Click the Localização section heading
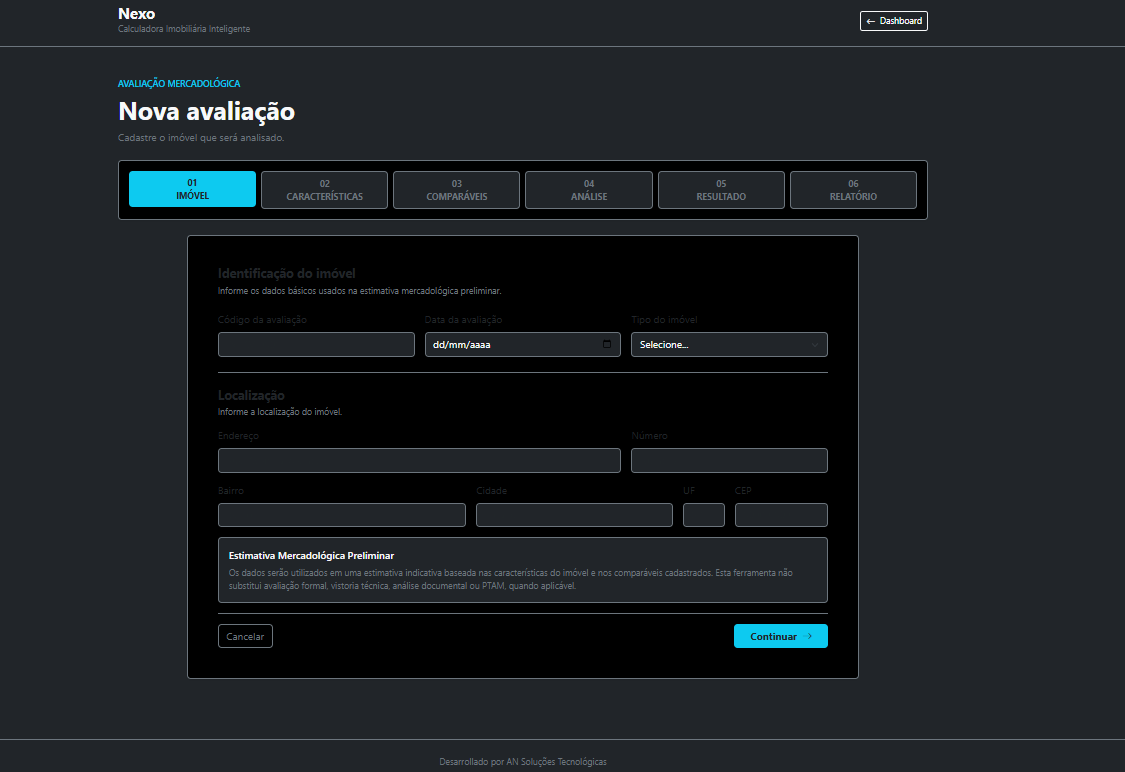Image resolution: width=1125 pixels, height=772 pixels. click(251, 395)
